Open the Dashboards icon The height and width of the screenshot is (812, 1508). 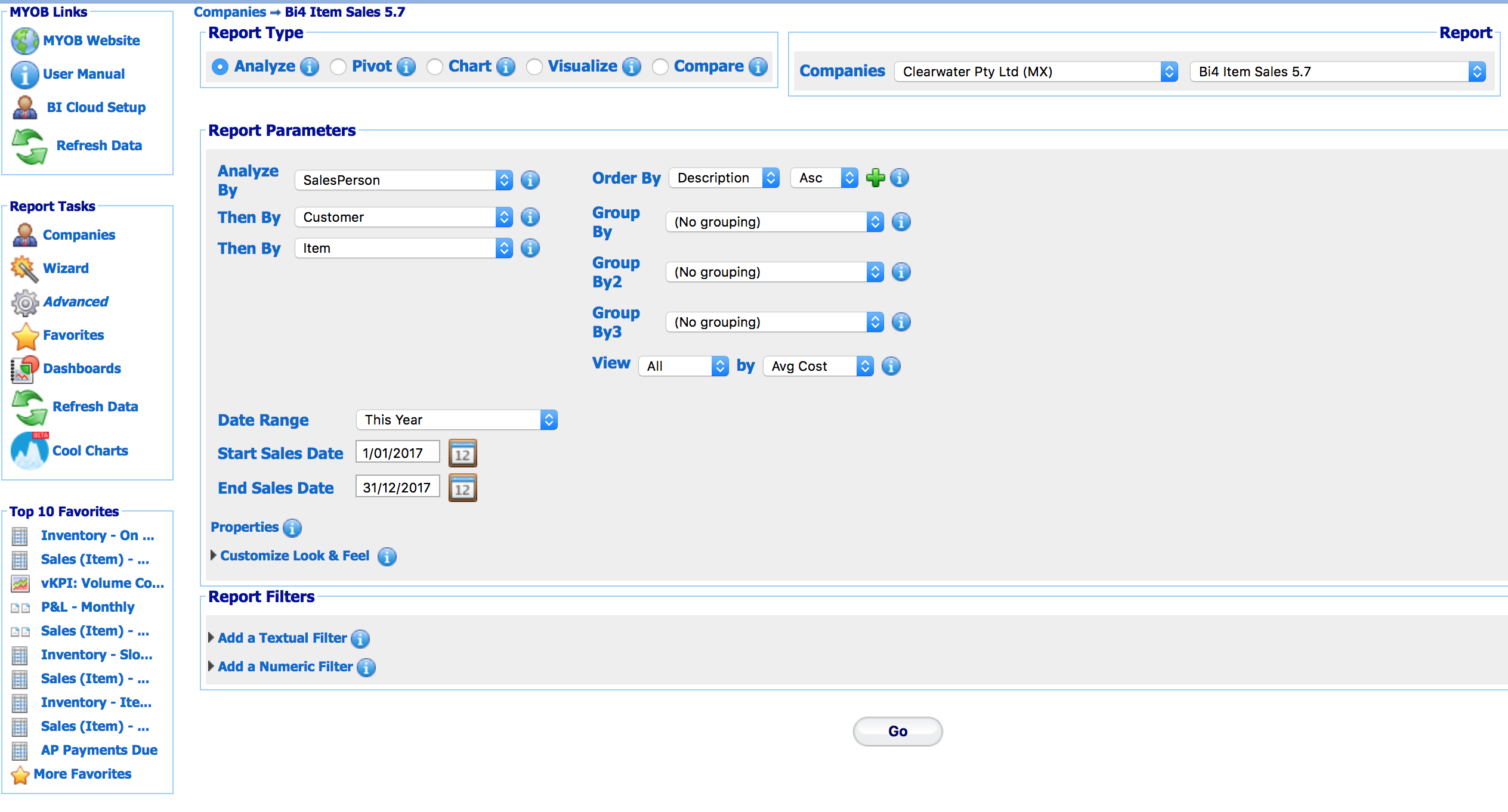pos(25,369)
